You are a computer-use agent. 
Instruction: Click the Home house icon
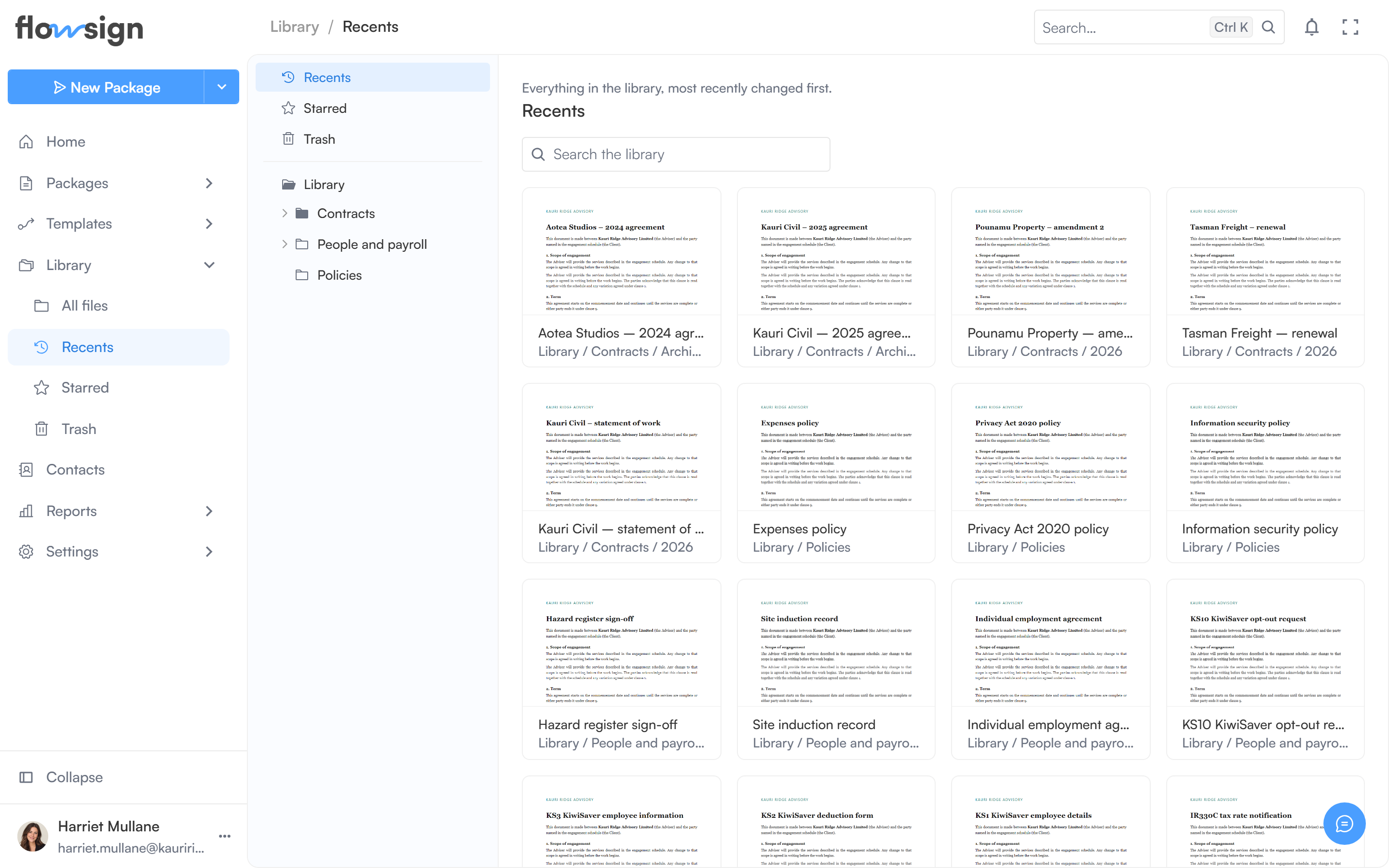[x=26, y=142]
